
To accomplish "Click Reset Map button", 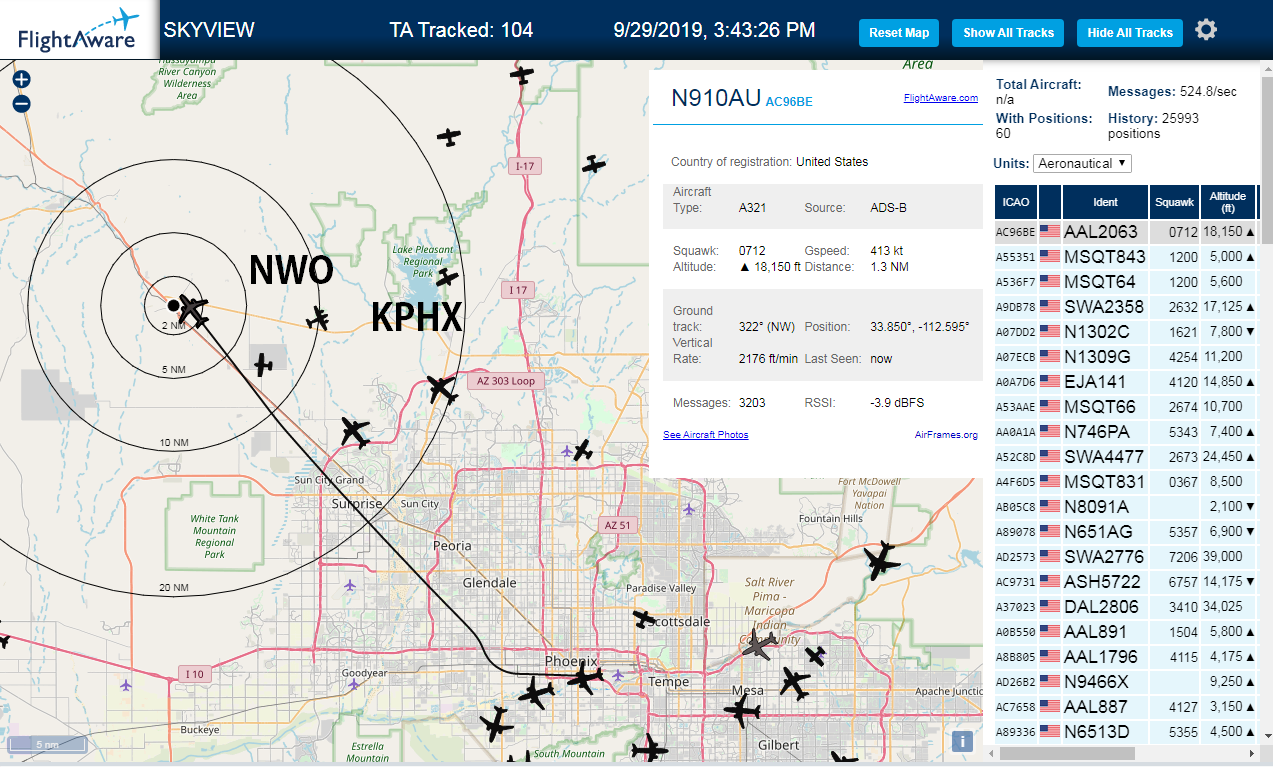I will 899,33.
